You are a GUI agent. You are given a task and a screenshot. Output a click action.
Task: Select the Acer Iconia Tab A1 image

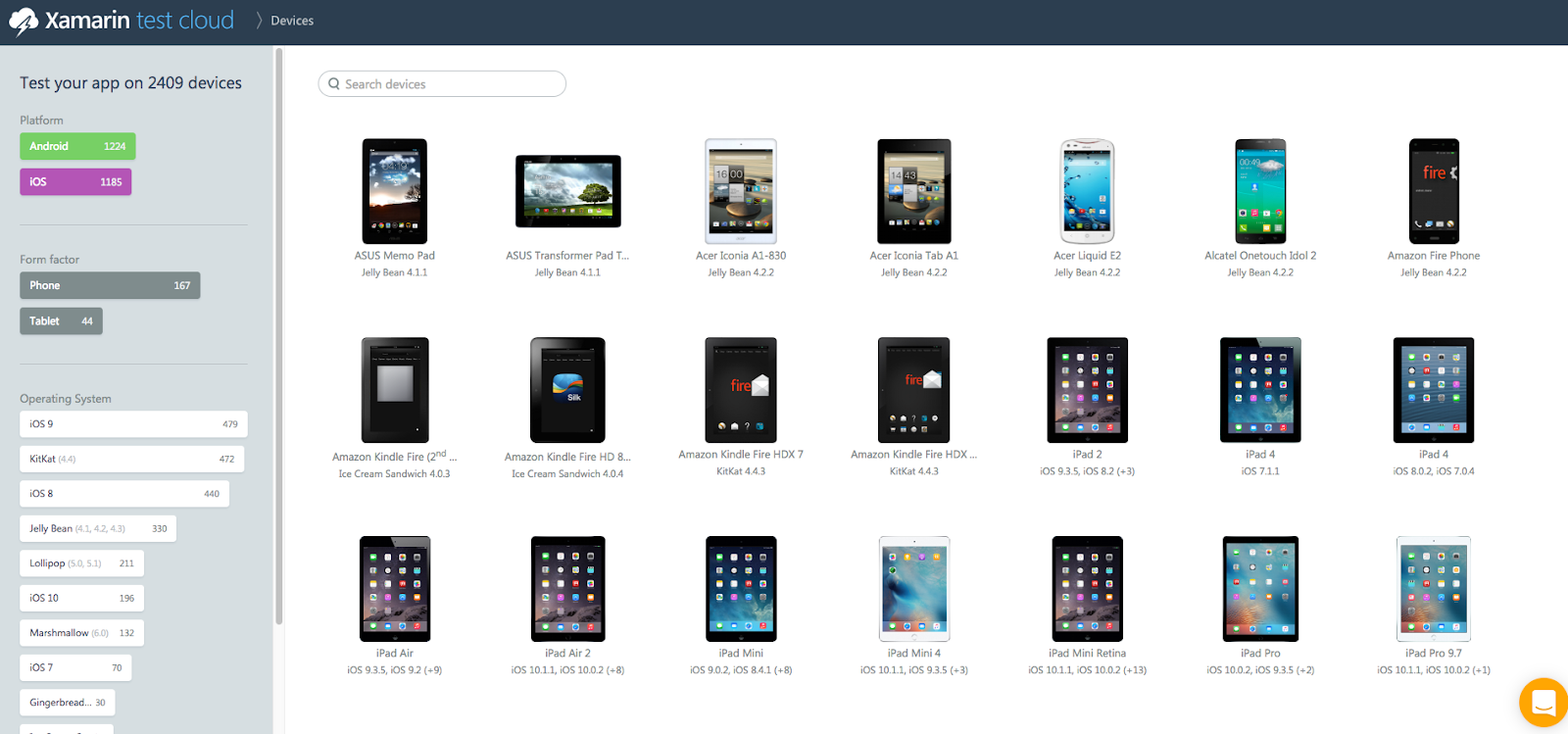[x=914, y=191]
